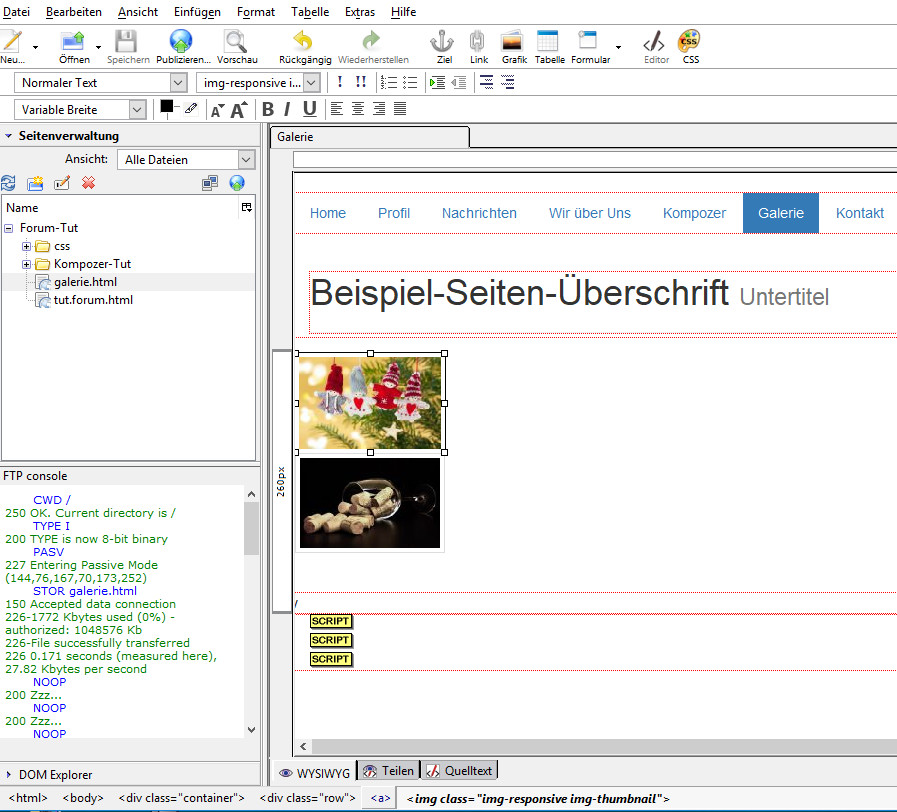
Task: Click the Rückgängig undo button
Action: pyautogui.click(x=302, y=42)
